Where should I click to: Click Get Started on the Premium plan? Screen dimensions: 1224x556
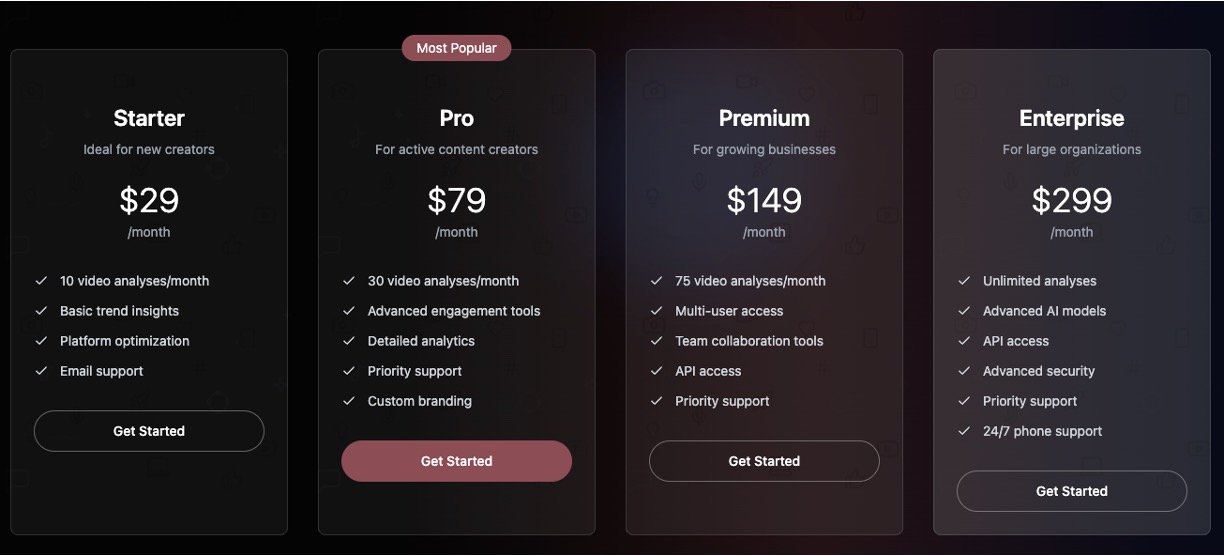(764, 461)
